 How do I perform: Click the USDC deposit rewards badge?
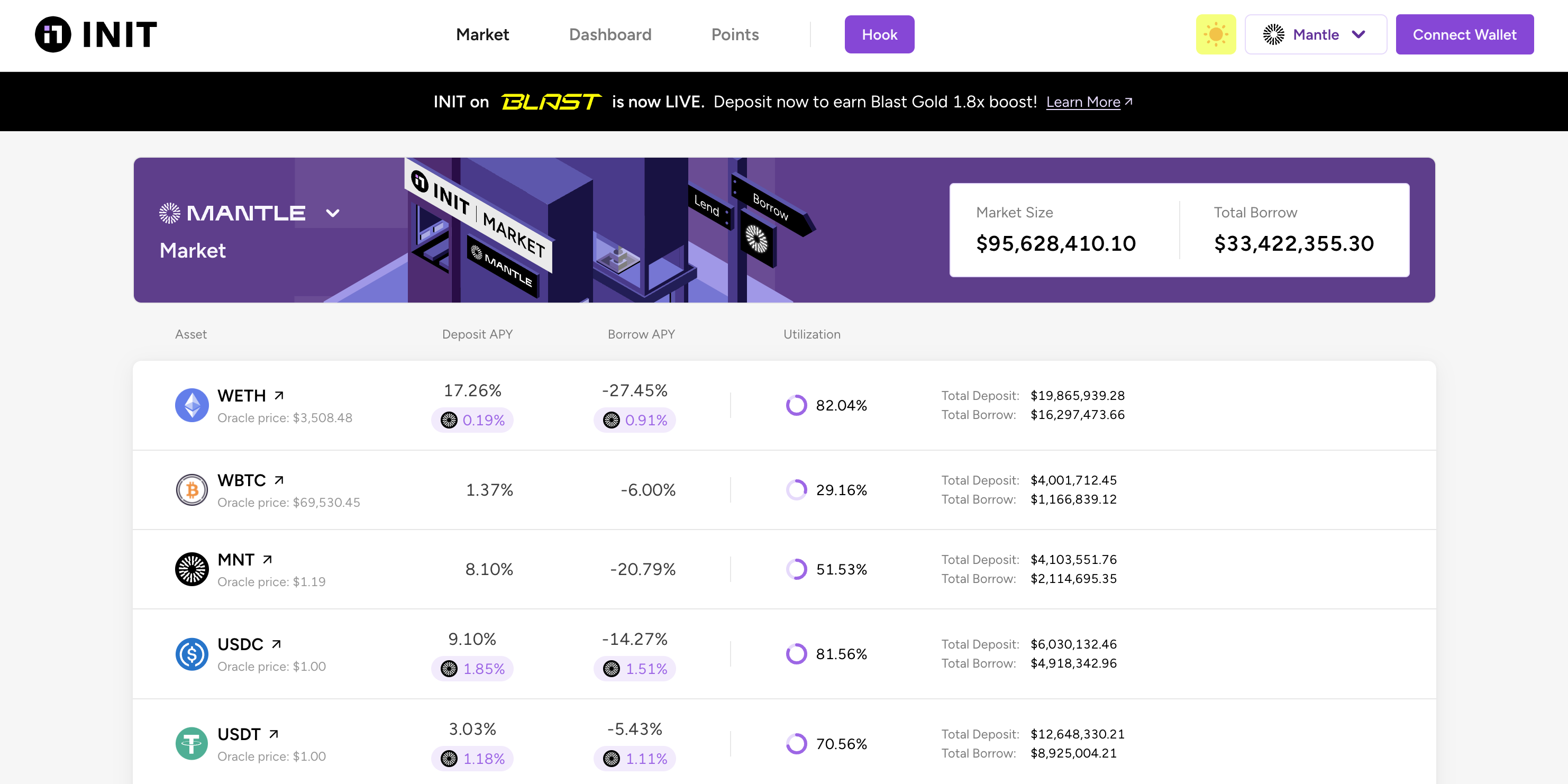point(472,668)
